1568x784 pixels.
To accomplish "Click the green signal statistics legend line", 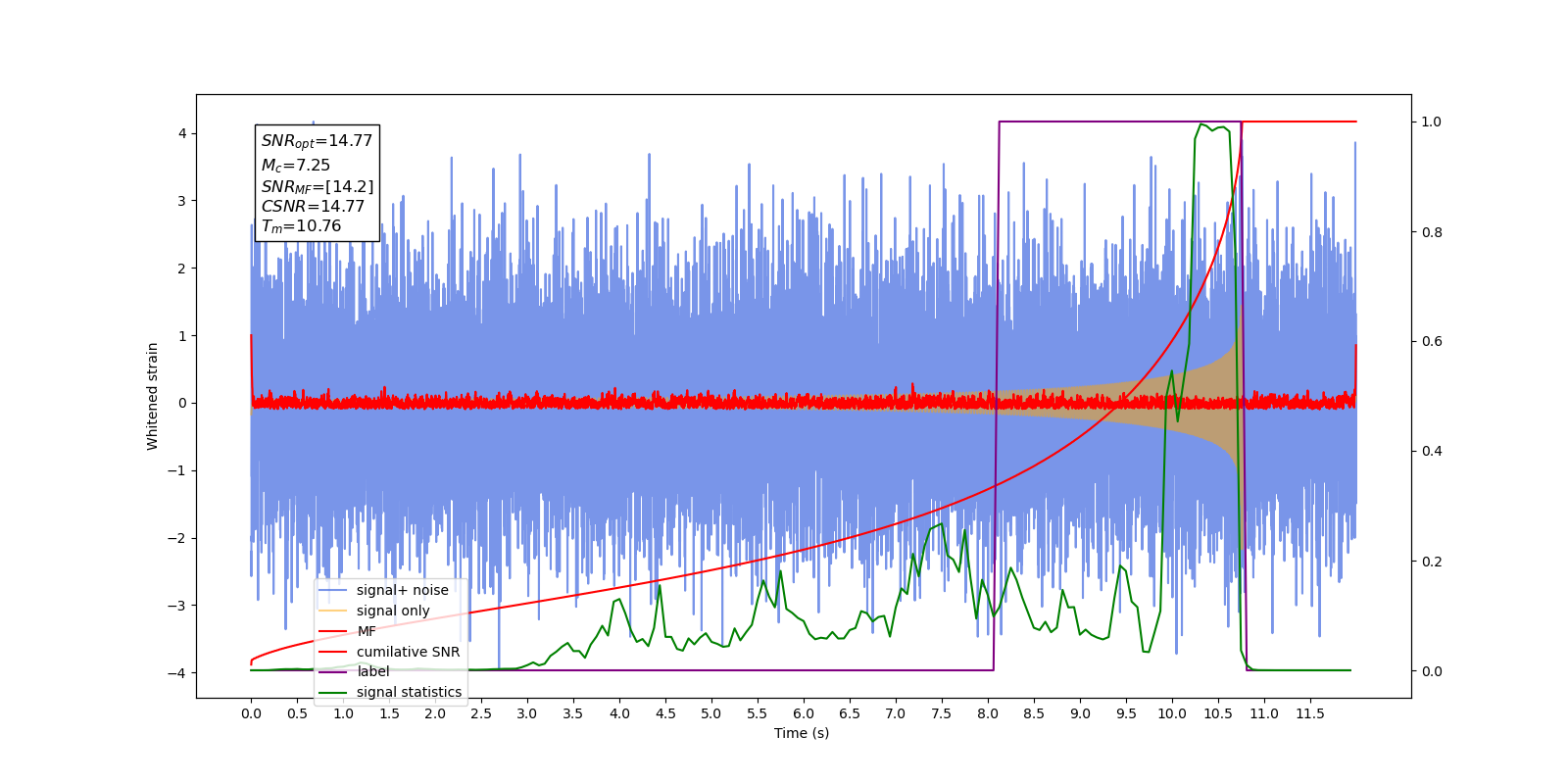I will pyautogui.click(x=333, y=692).
